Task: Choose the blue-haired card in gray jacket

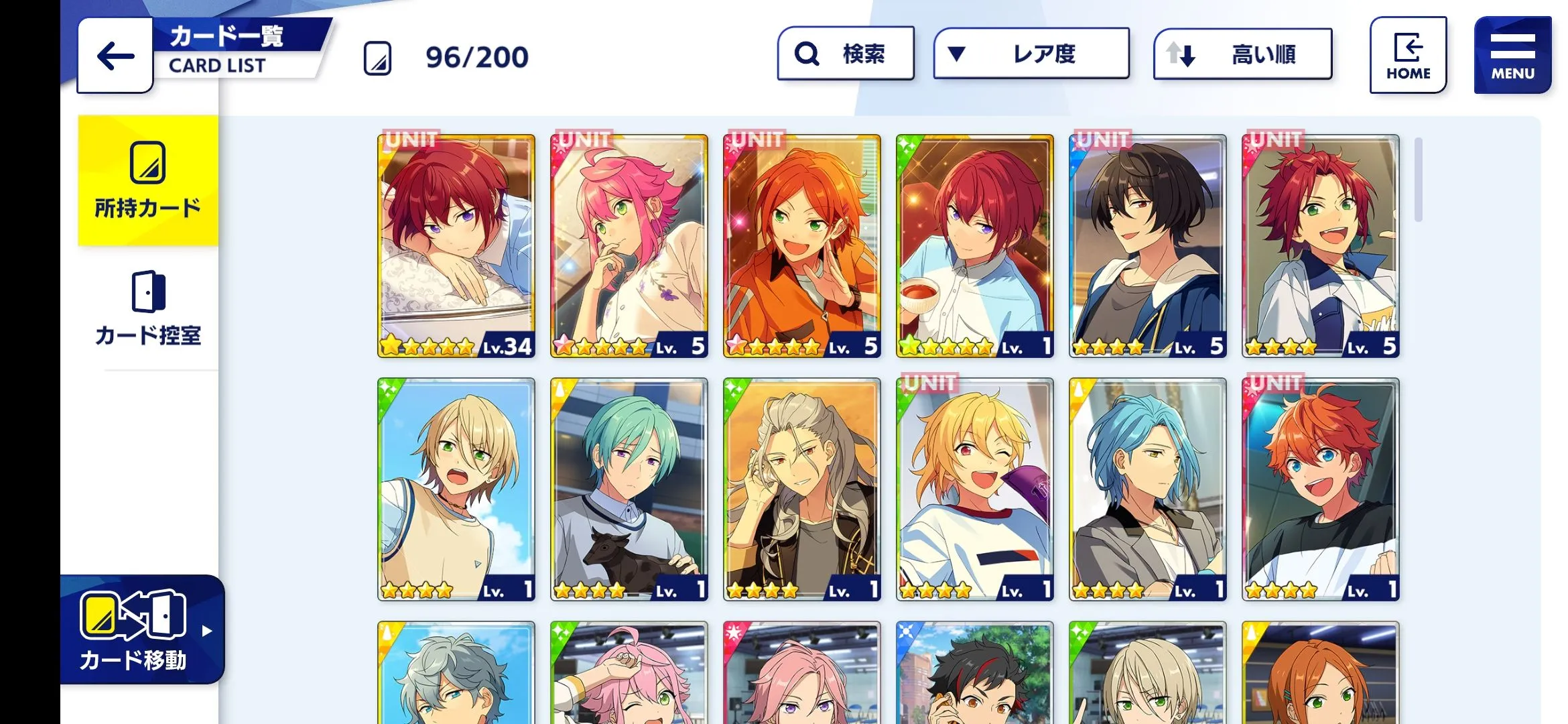Action: click(x=1148, y=489)
